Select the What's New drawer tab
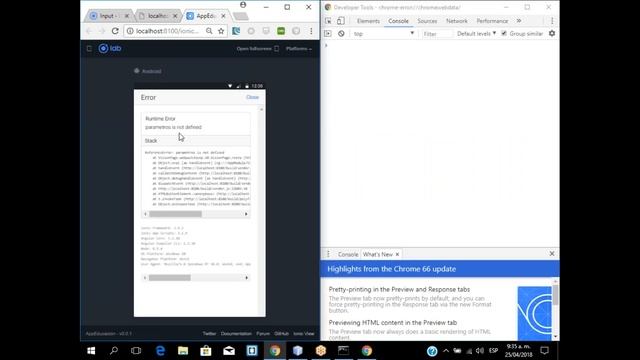 point(378,254)
